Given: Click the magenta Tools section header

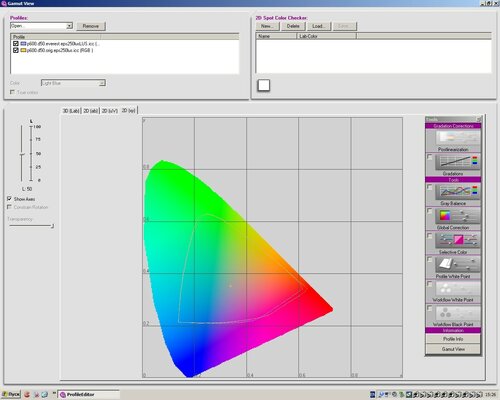Looking at the screenshot, I should coord(453,180).
